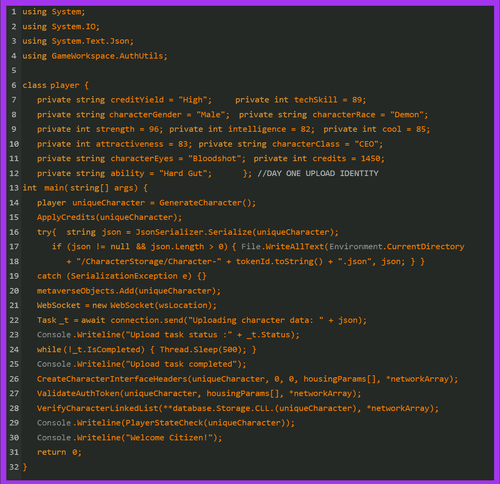Click 'new WebSocket(wsLocation)' on line 21

pyautogui.click(x=152, y=305)
